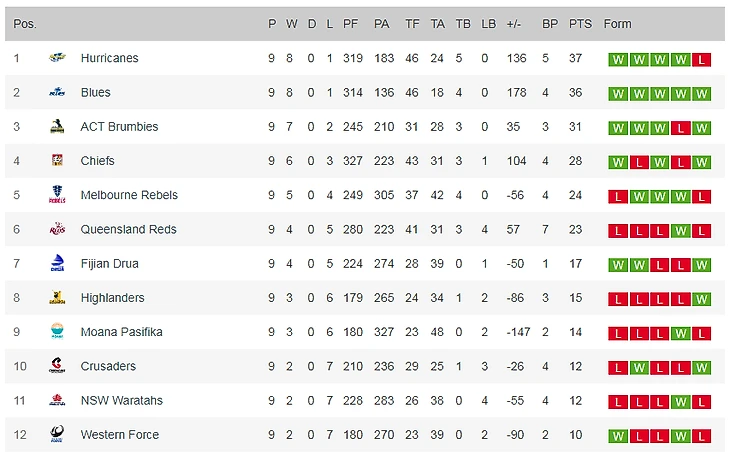
Task: Click the Chiefs team logo
Action: tap(57, 161)
